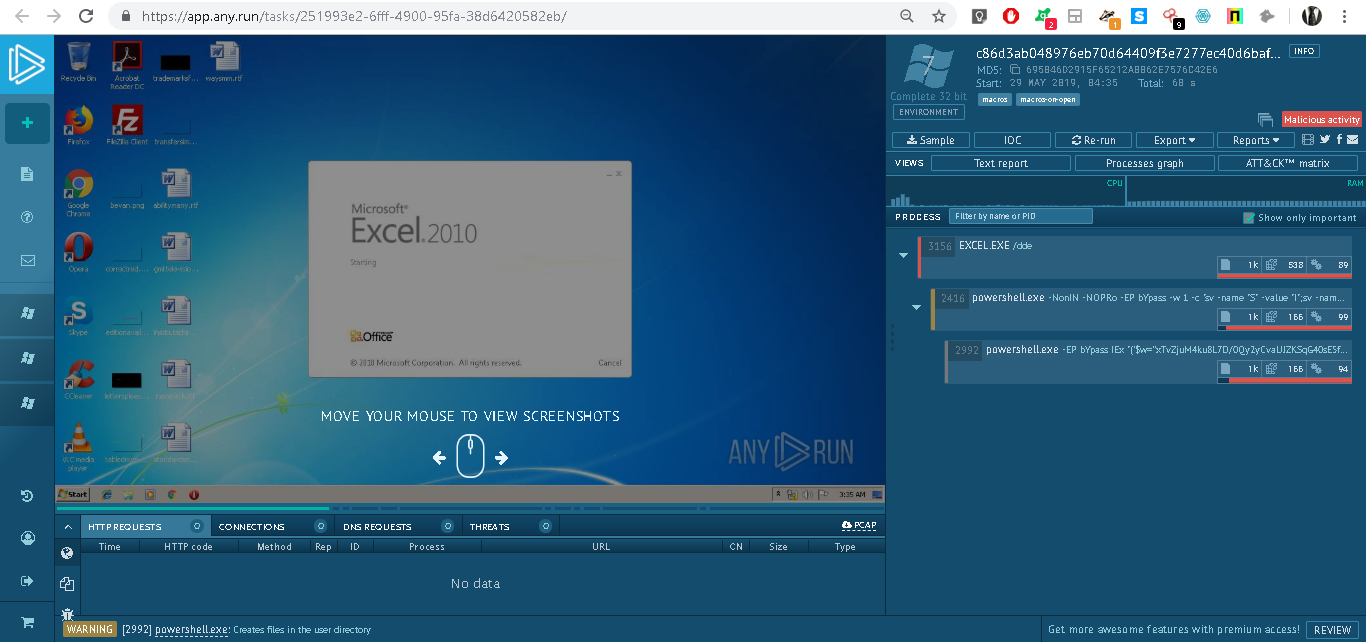Open the ATT&CK matrix view
This screenshot has height=642, width=1366.
click(1287, 163)
